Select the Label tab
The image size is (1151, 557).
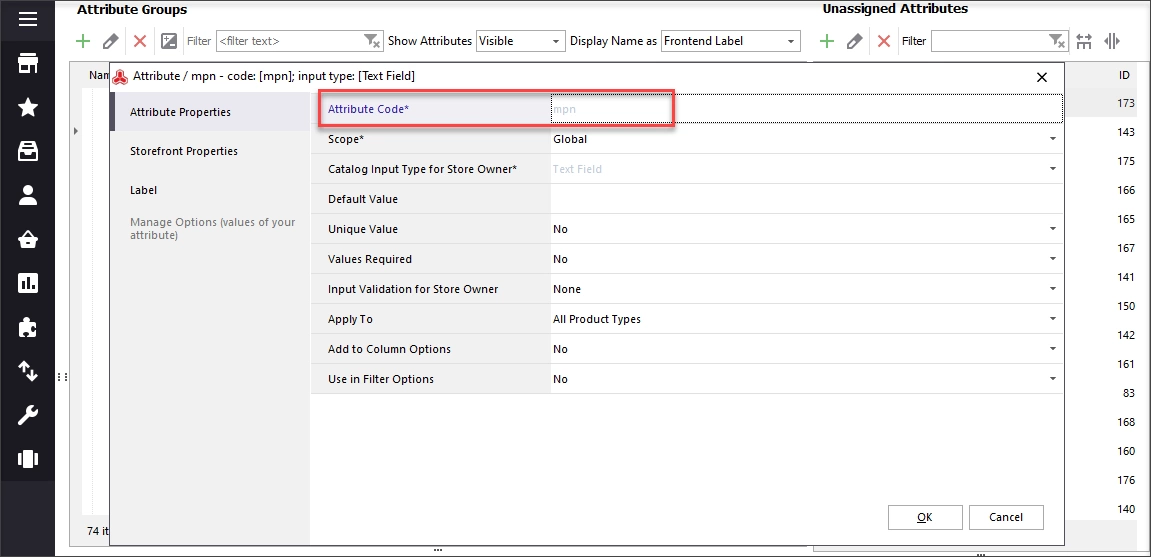pos(143,190)
